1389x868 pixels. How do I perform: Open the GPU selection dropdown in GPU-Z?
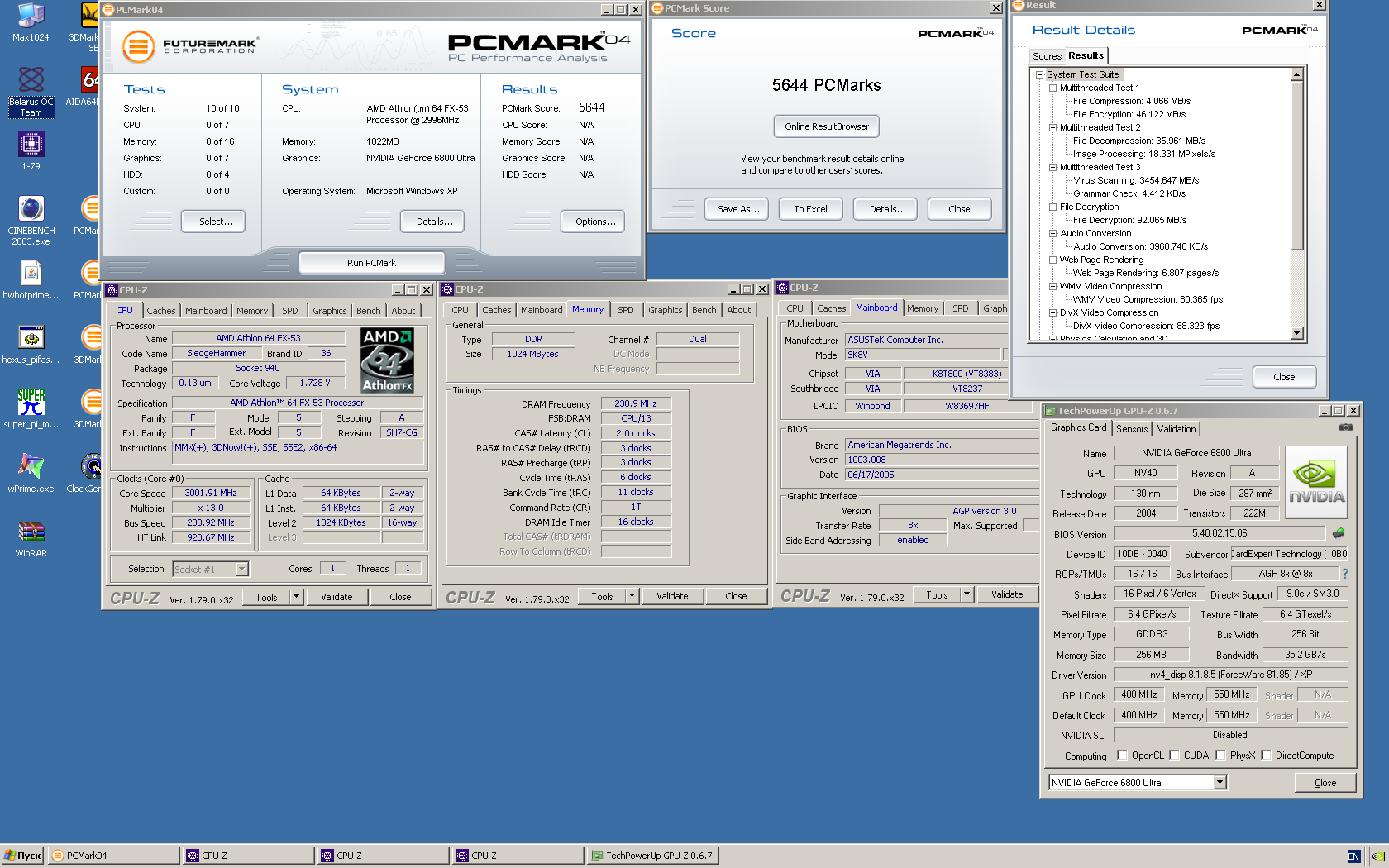pyautogui.click(x=1220, y=783)
